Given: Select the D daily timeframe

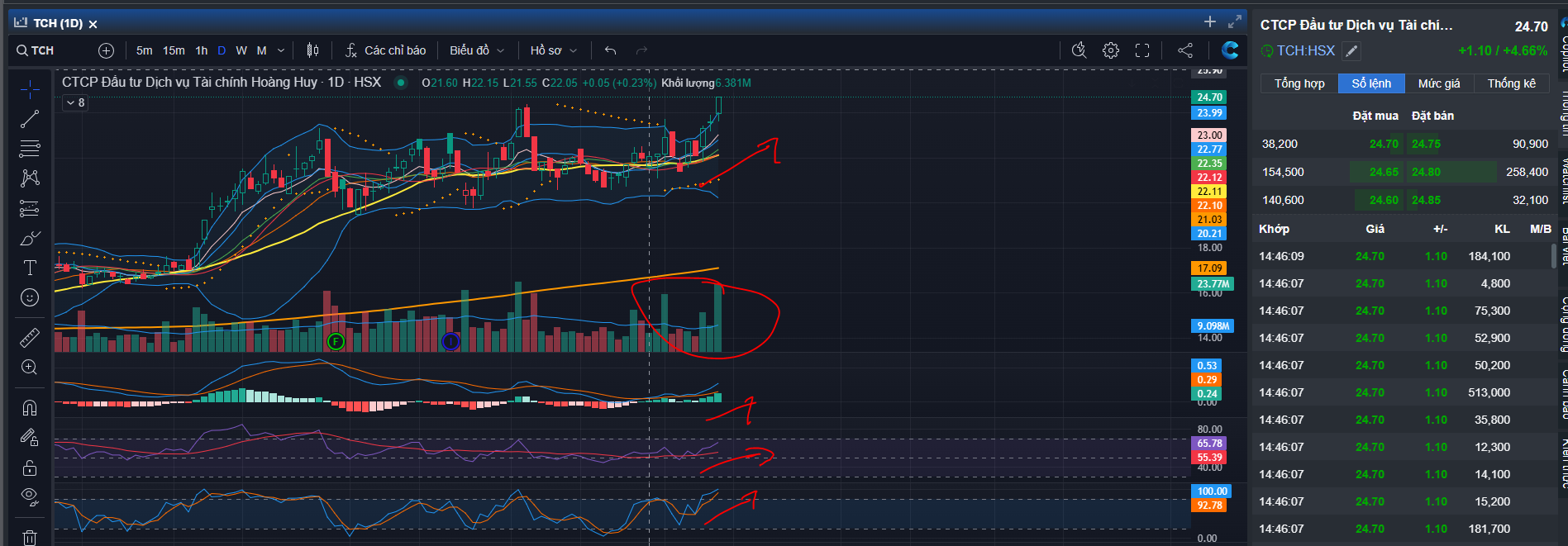Looking at the screenshot, I should tap(222, 50).
